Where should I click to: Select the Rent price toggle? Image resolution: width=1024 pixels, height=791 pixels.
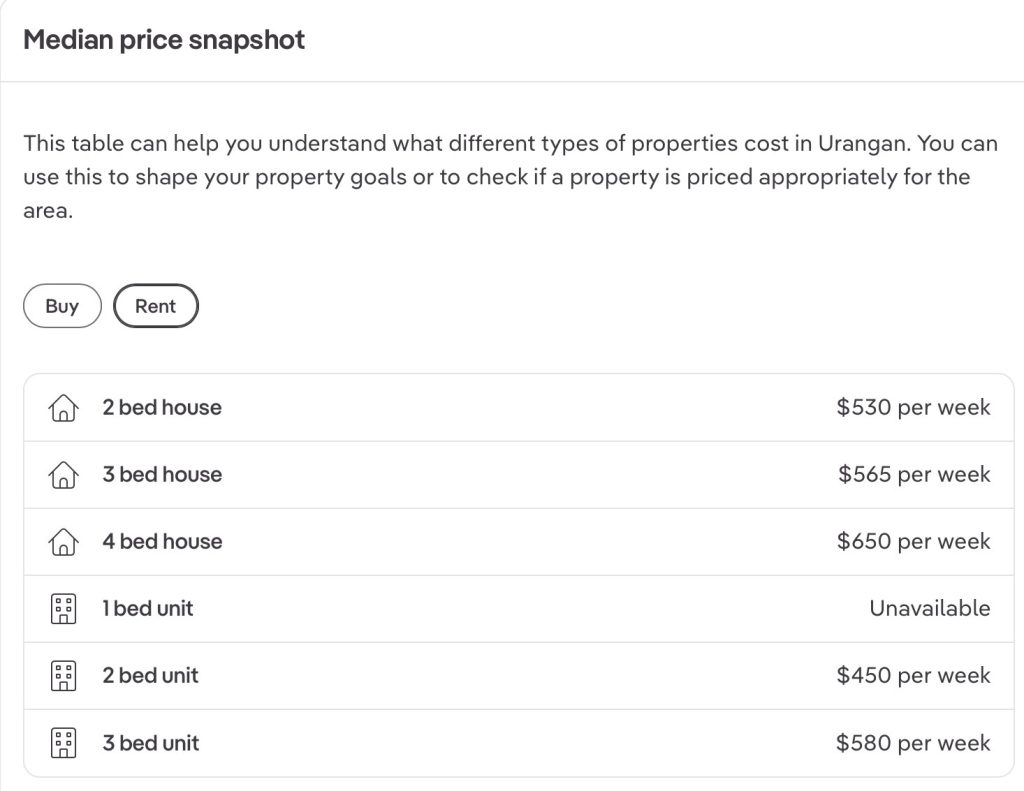(x=156, y=307)
